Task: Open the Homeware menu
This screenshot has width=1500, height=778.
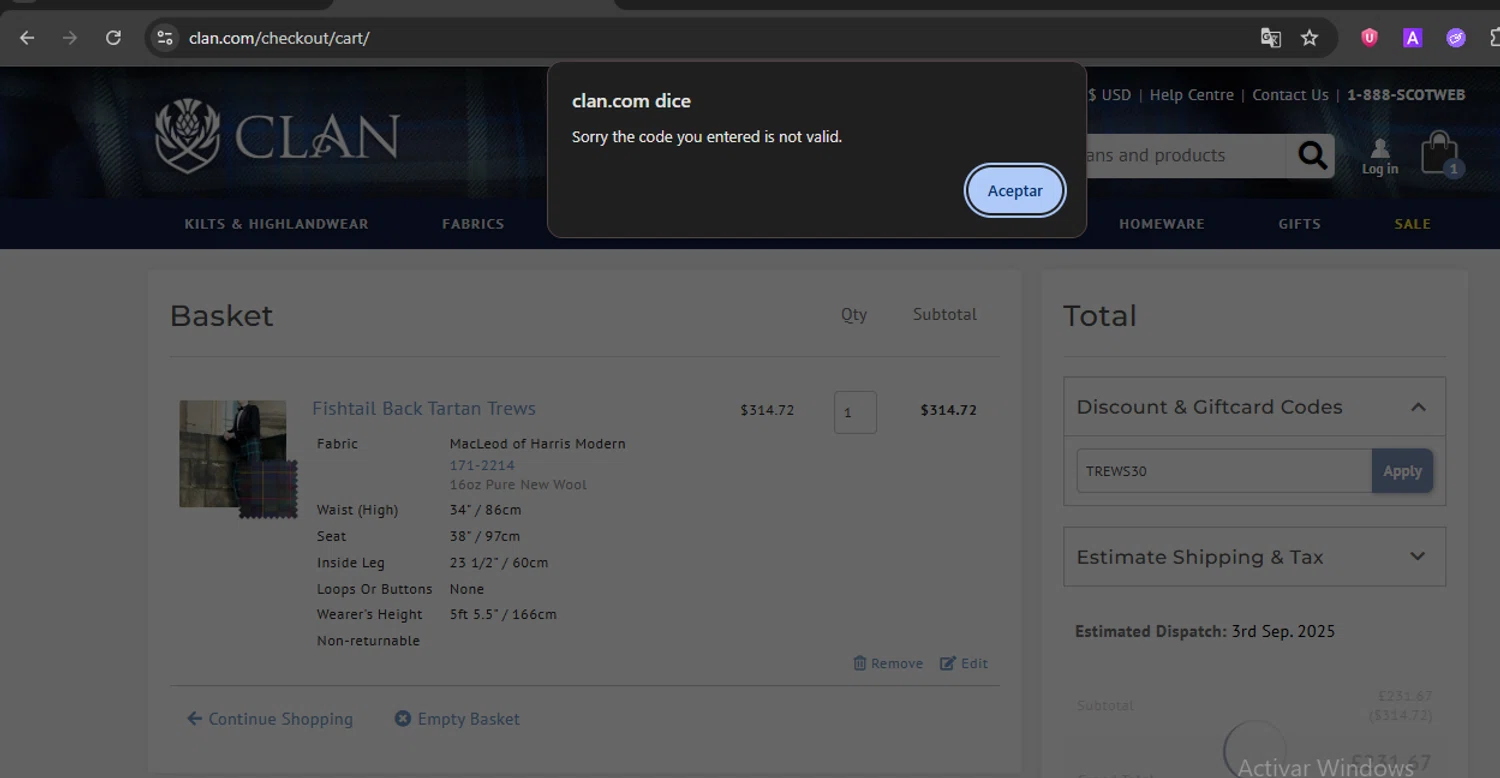Action: tap(1161, 224)
